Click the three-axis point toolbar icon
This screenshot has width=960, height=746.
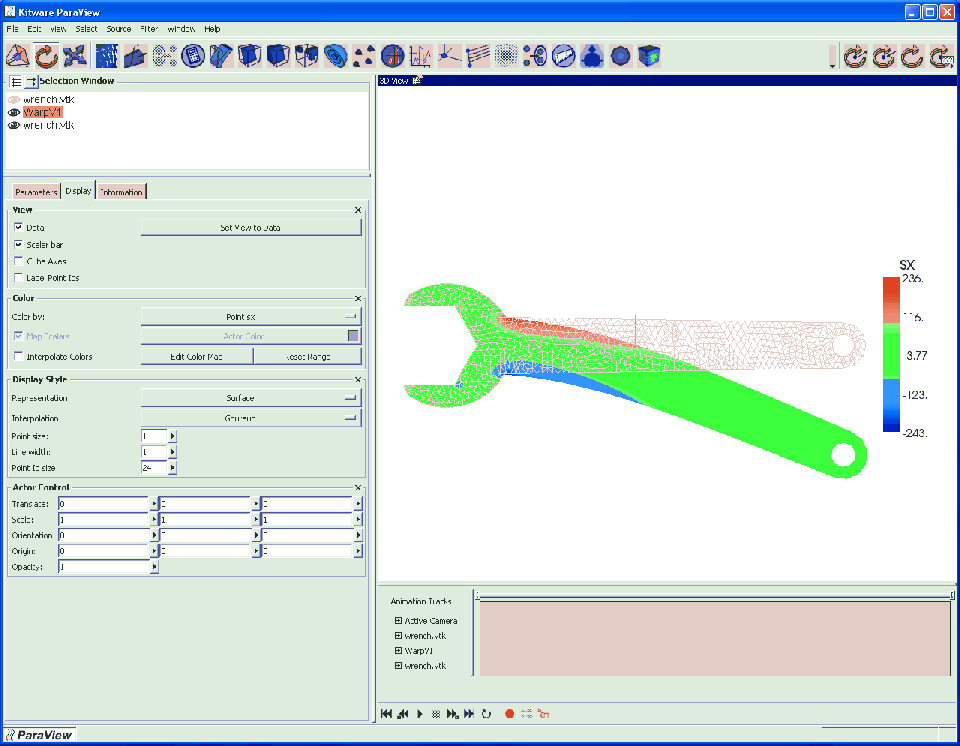449,56
